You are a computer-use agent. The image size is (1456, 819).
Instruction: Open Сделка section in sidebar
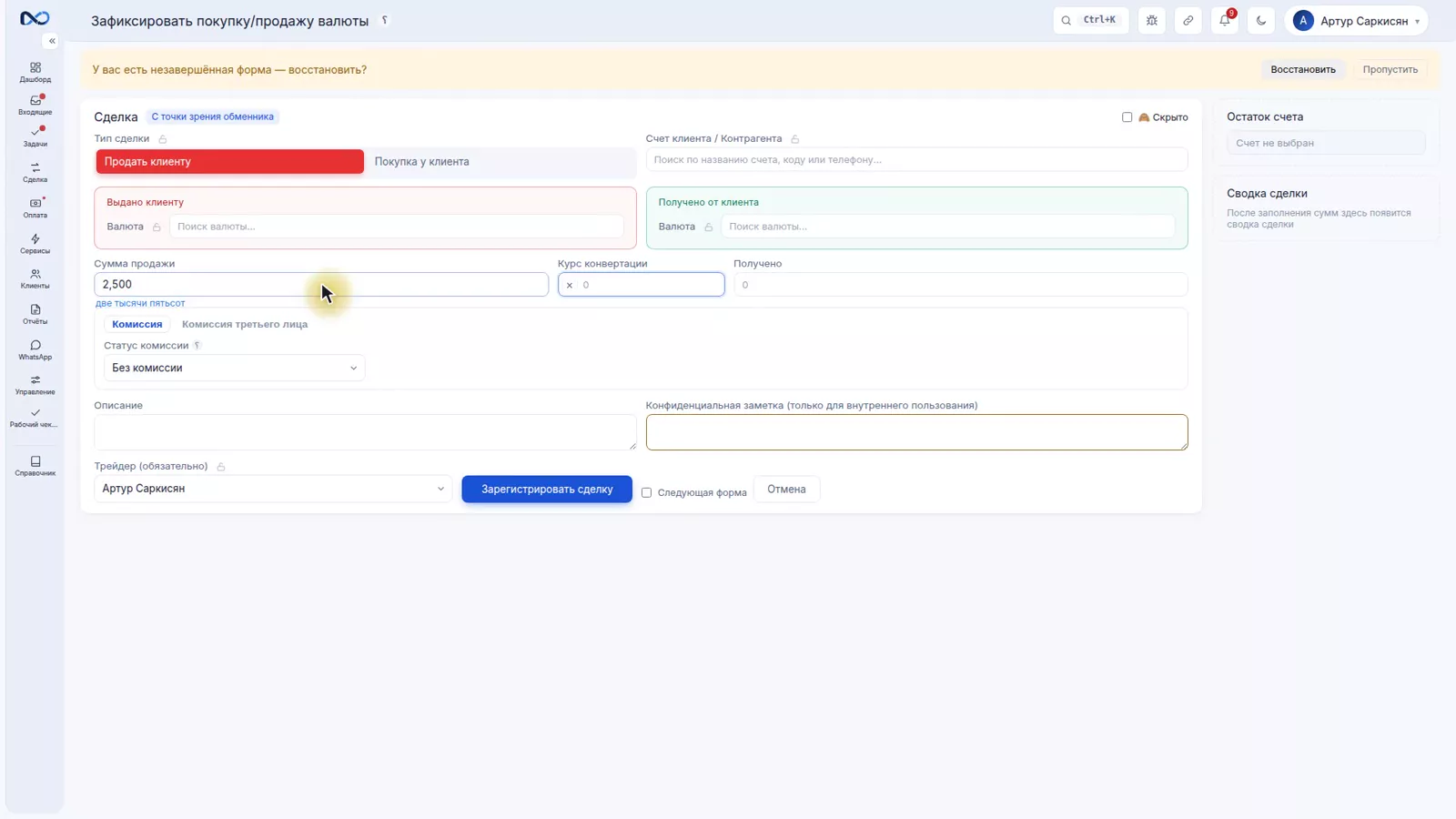click(x=35, y=173)
